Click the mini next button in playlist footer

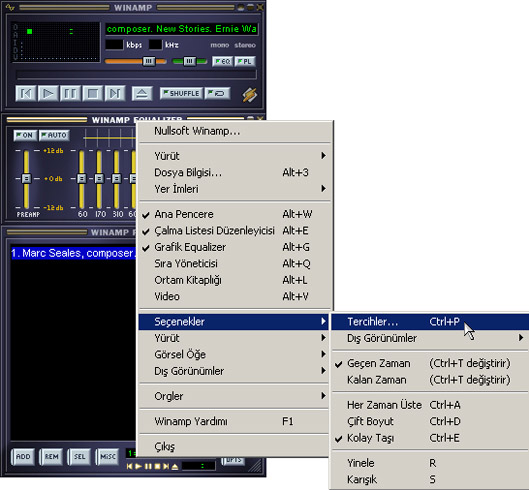pos(166,466)
